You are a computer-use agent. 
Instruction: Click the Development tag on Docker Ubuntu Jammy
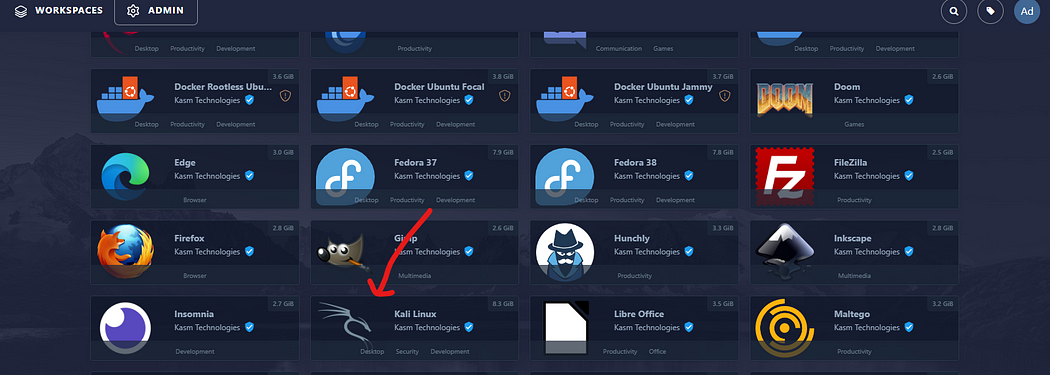pyautogui.click(x=676, y=125)
